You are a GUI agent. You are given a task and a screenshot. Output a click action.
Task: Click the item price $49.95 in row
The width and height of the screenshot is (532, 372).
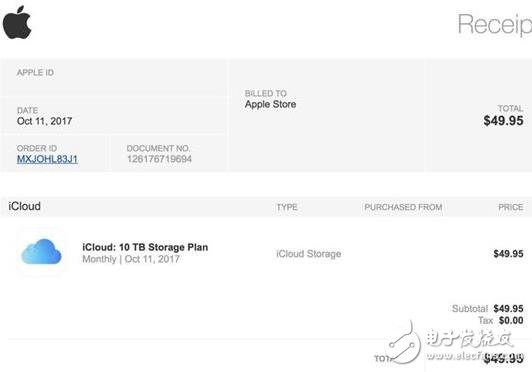pyautogui.click(x=508, y=254)
